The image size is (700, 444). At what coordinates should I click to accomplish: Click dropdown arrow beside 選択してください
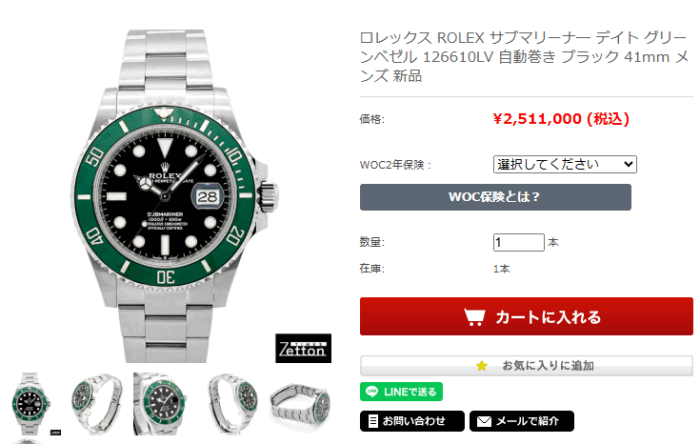[x=628, y=164]
